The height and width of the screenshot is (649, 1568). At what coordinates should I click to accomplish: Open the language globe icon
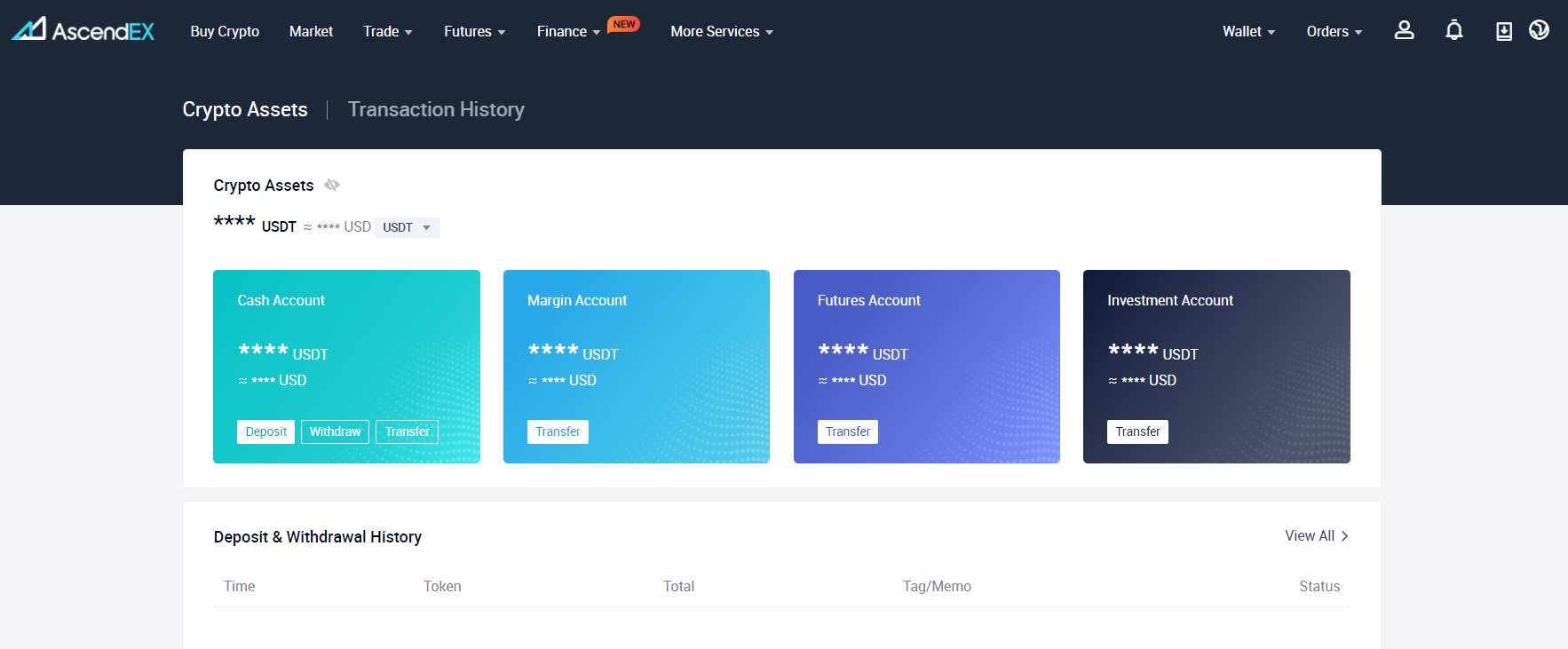coord(1539,30)
